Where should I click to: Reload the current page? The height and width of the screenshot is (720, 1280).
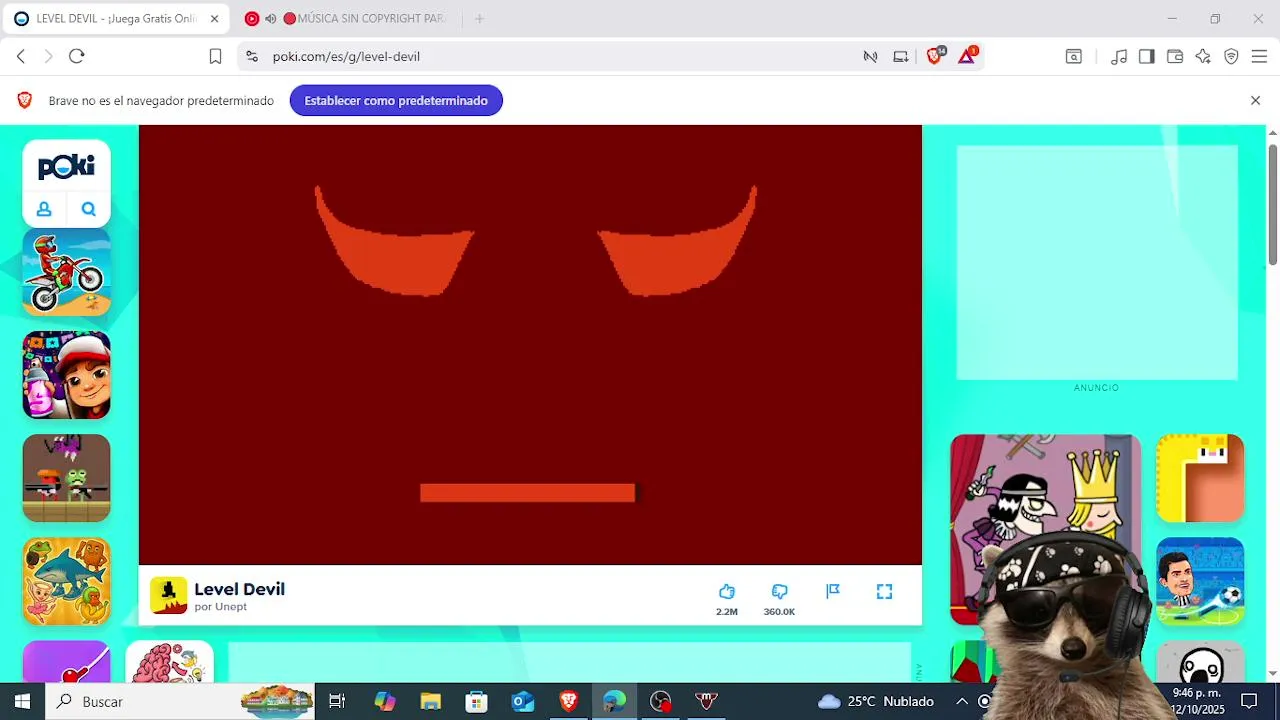click(x=77, y=57)
